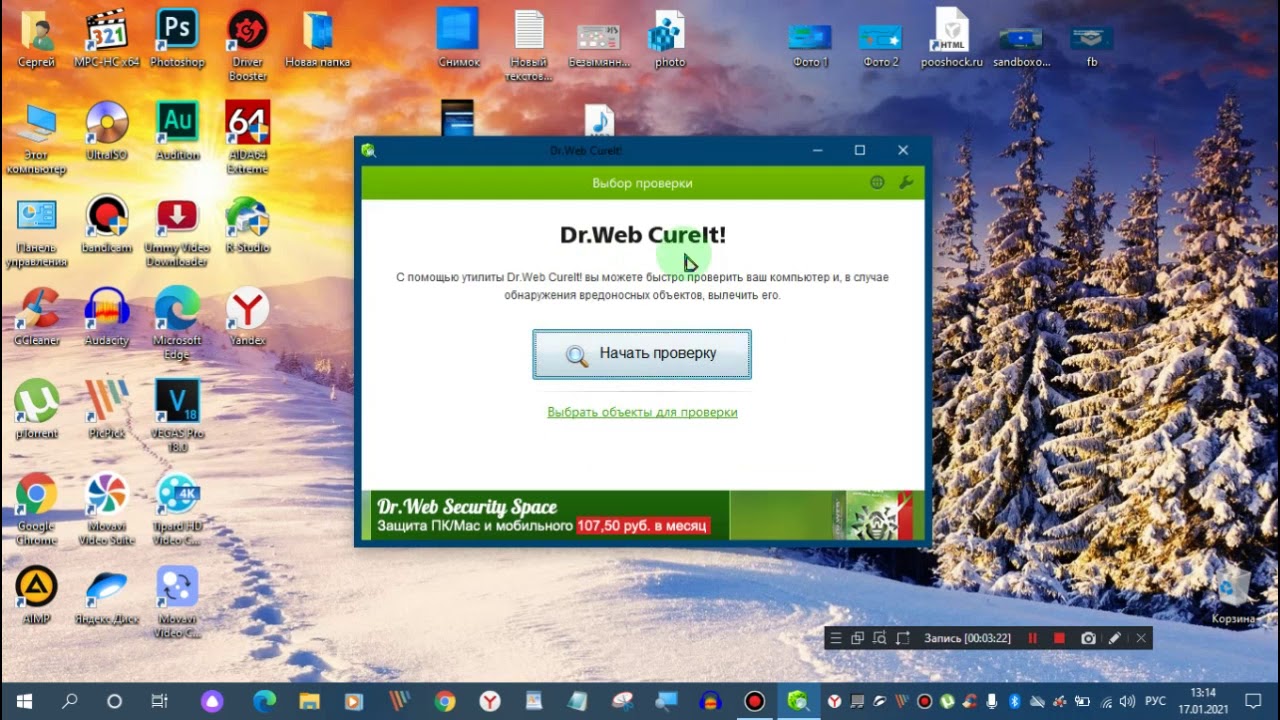This screenshot has width=1280, height=720.
Task: Open Movavi Video Suite desktop icon
Action: pos(107,510)
